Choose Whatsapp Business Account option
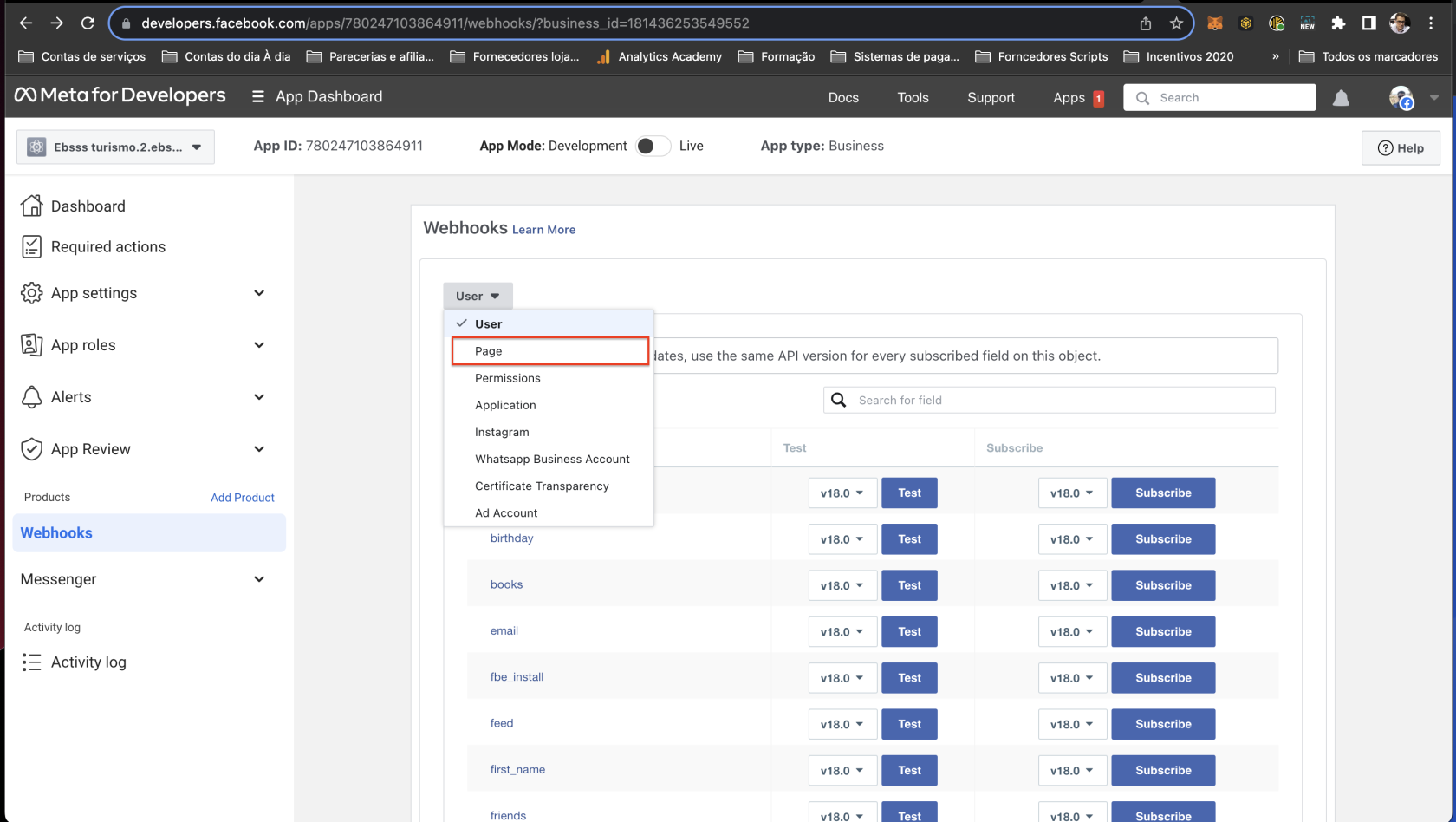The width and height of the screenshot is (1456, 822). click(x=549, y=459)
